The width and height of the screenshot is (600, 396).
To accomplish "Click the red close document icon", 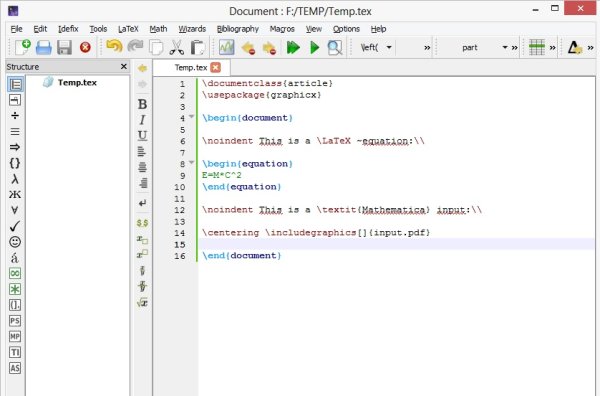I will (85, 47).
